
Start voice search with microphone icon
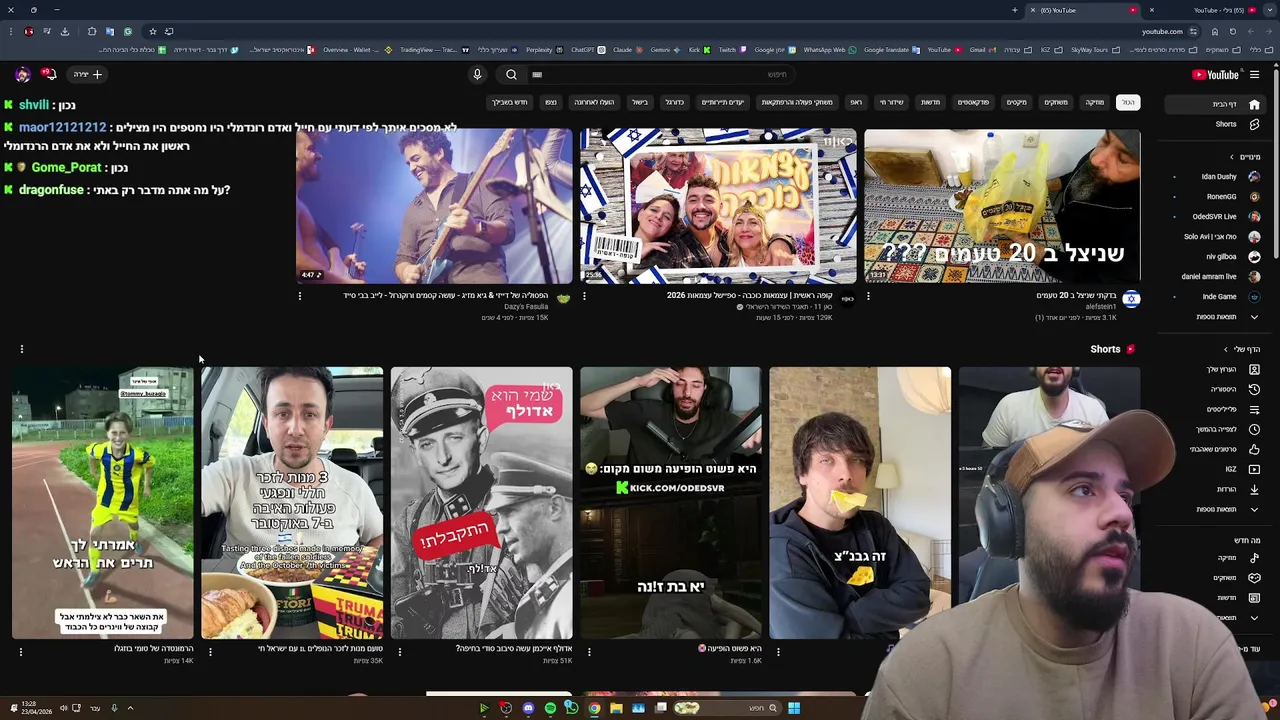[x=477, y=74]
